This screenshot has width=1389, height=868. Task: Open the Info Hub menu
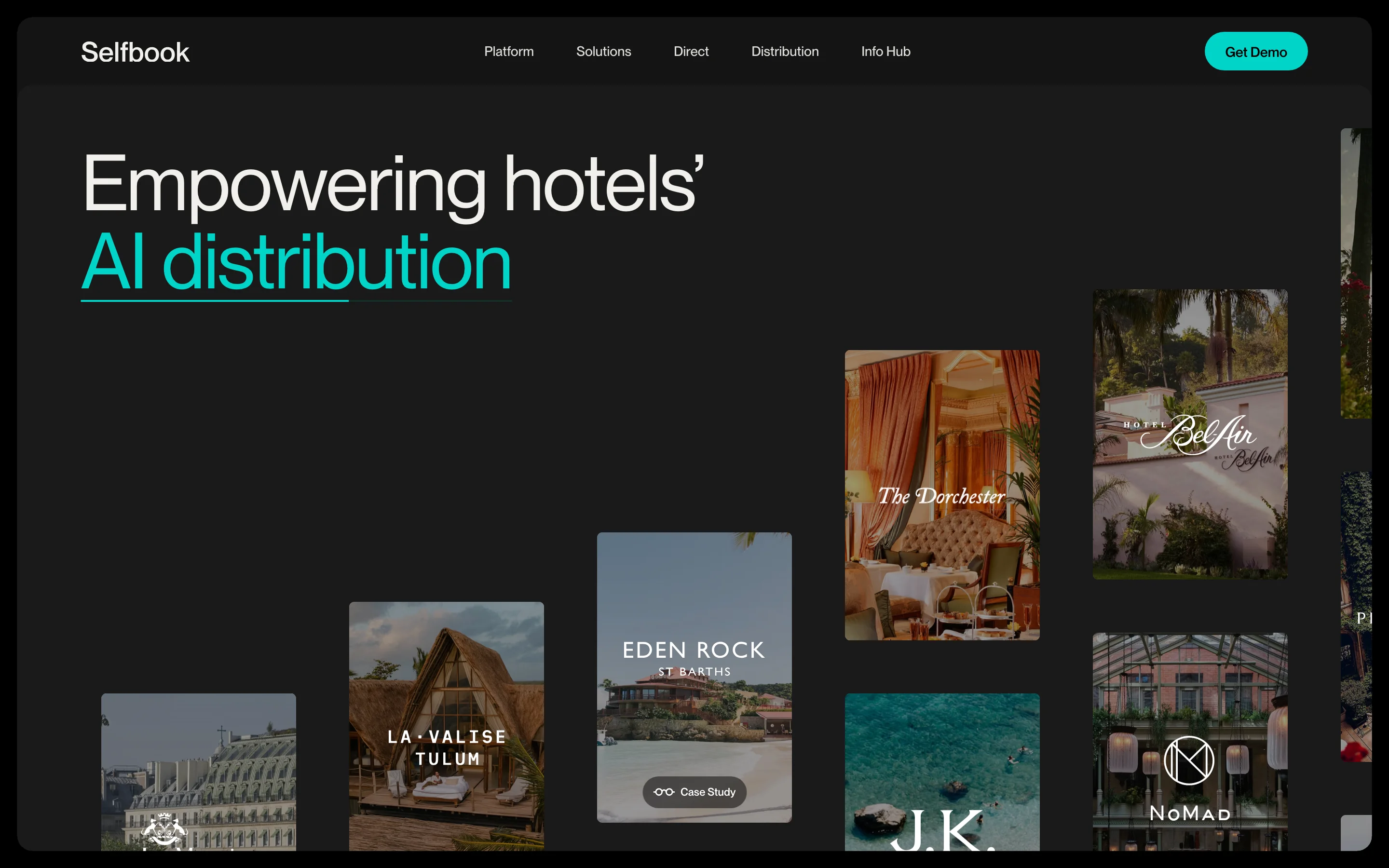[x=885, y=52]
